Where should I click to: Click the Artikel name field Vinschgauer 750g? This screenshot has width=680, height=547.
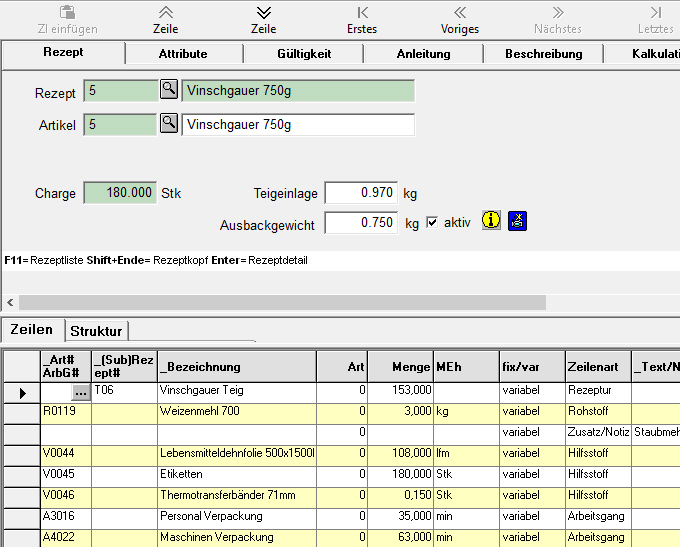point(298,124)
